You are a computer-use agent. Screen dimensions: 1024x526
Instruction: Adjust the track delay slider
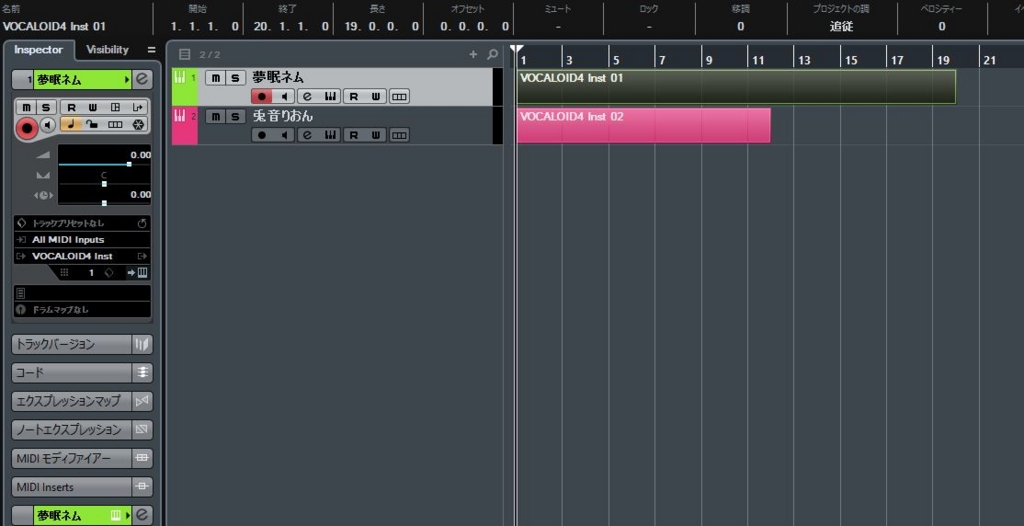pyautogui.click(x=104, y=203)
